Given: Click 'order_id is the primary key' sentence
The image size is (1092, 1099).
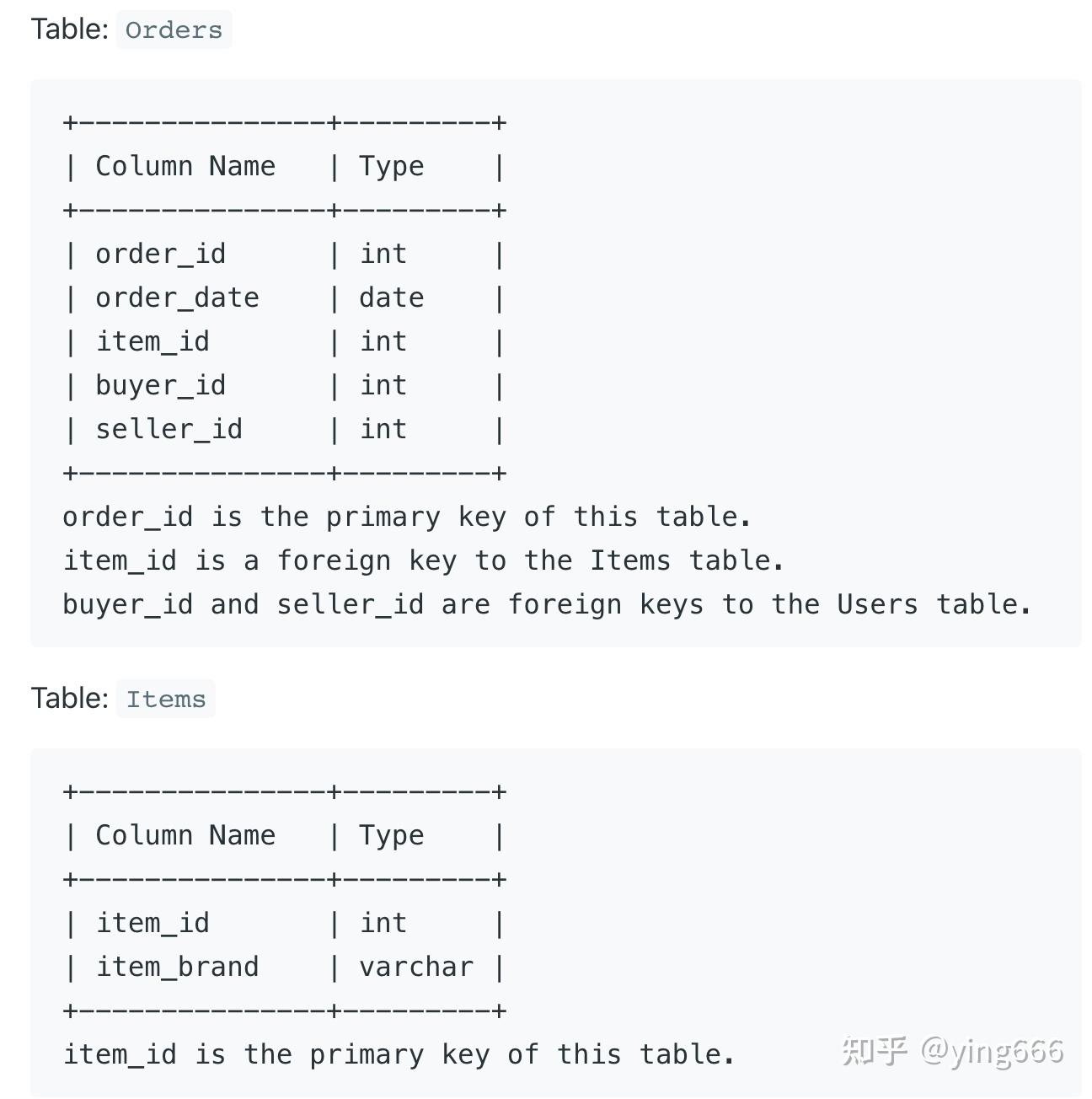Looking at the screenshot, I should (407, 517).
